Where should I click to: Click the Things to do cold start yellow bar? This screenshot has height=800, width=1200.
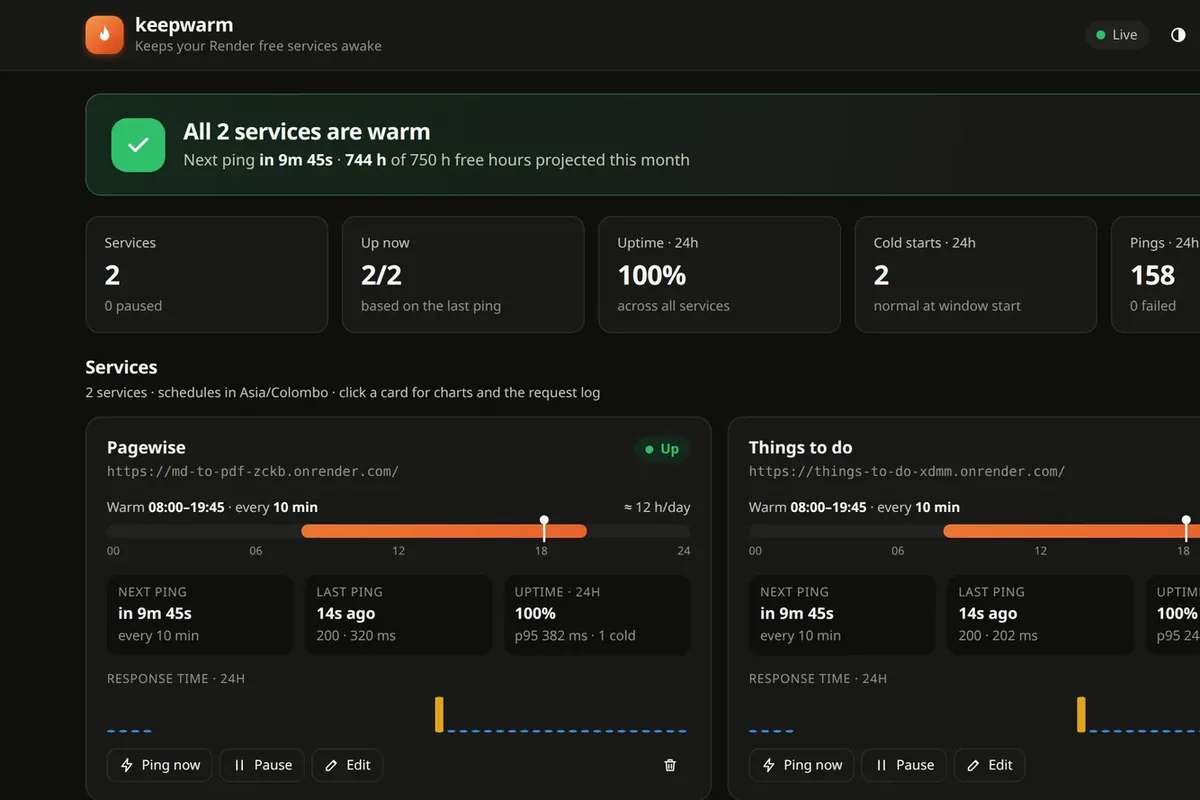pyautogui.click(x=1081, y=714)
